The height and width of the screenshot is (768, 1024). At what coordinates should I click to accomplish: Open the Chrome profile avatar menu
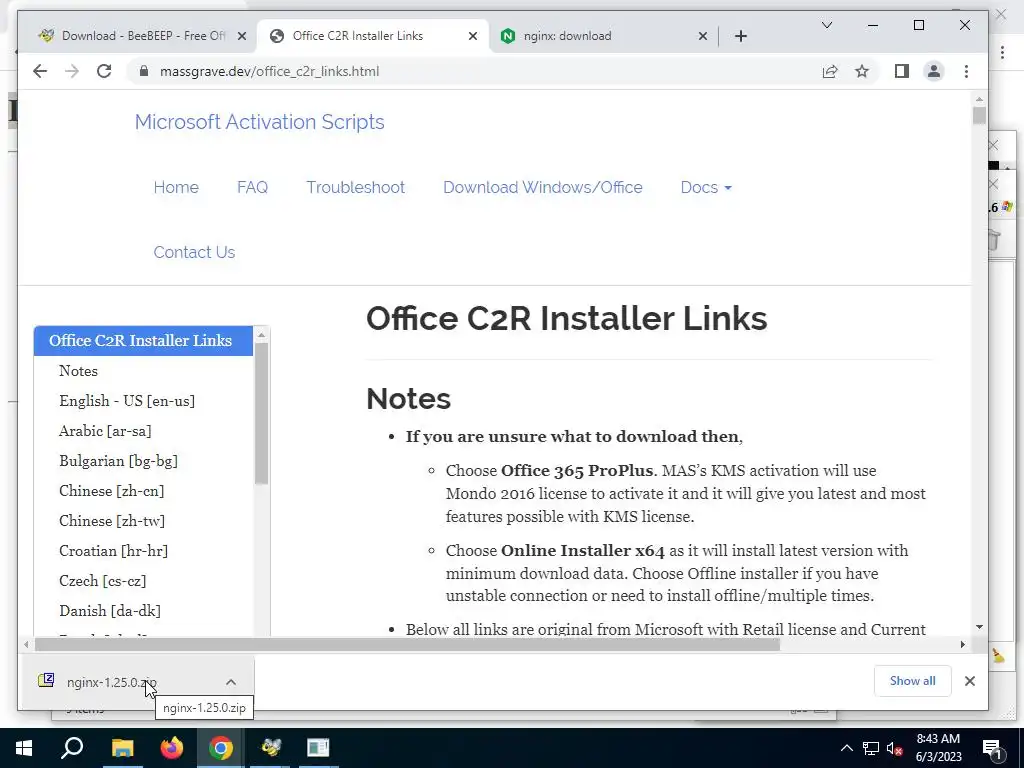pyautogui.click(x=934, y=71)
